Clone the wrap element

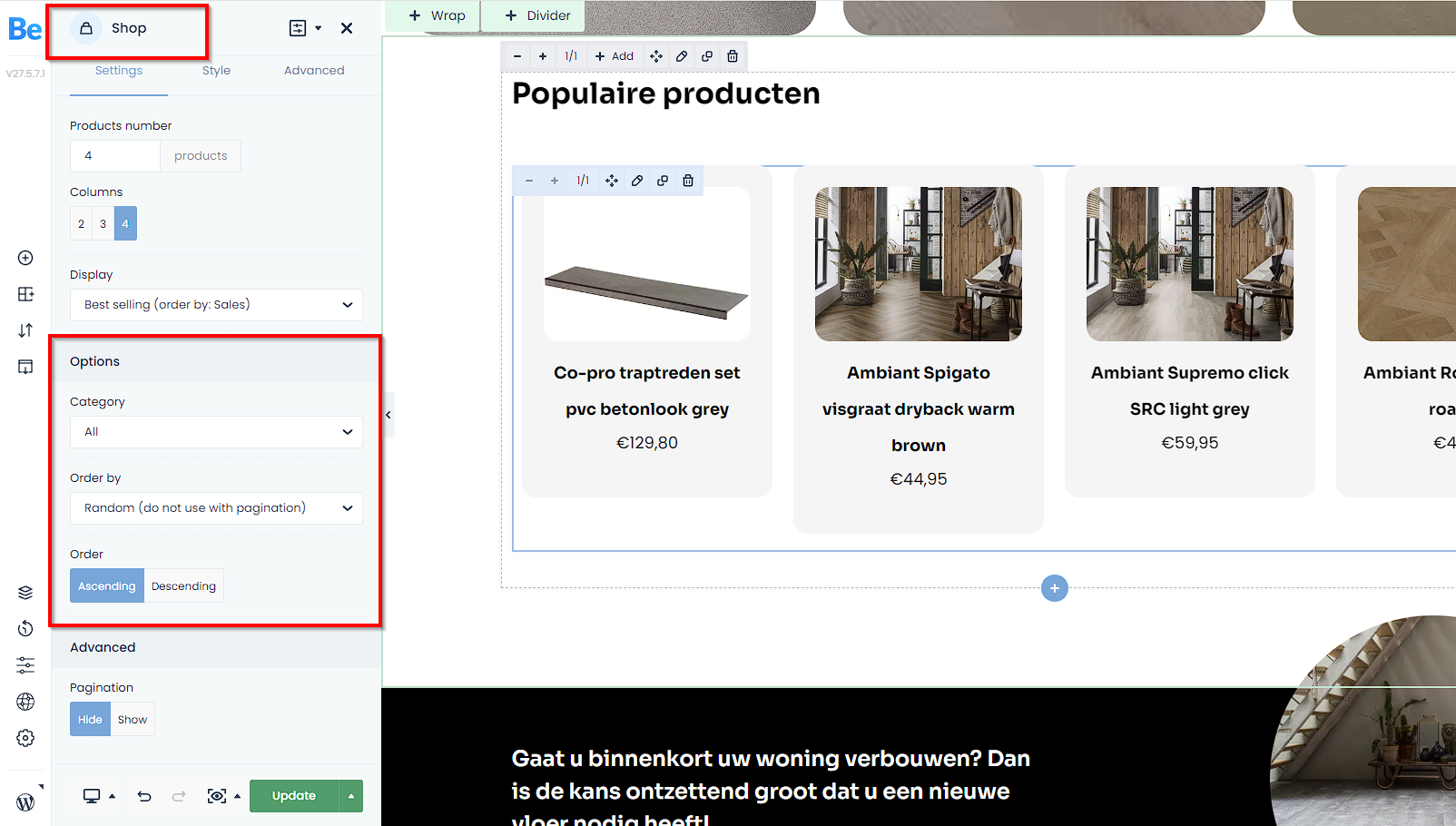707,56
